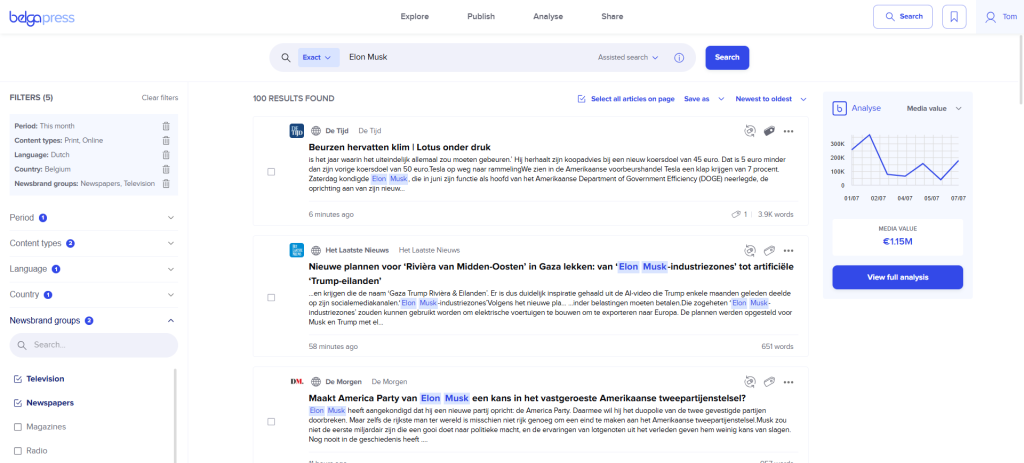
Task: Go to the Explore menu
Action: tap(415, 17)
